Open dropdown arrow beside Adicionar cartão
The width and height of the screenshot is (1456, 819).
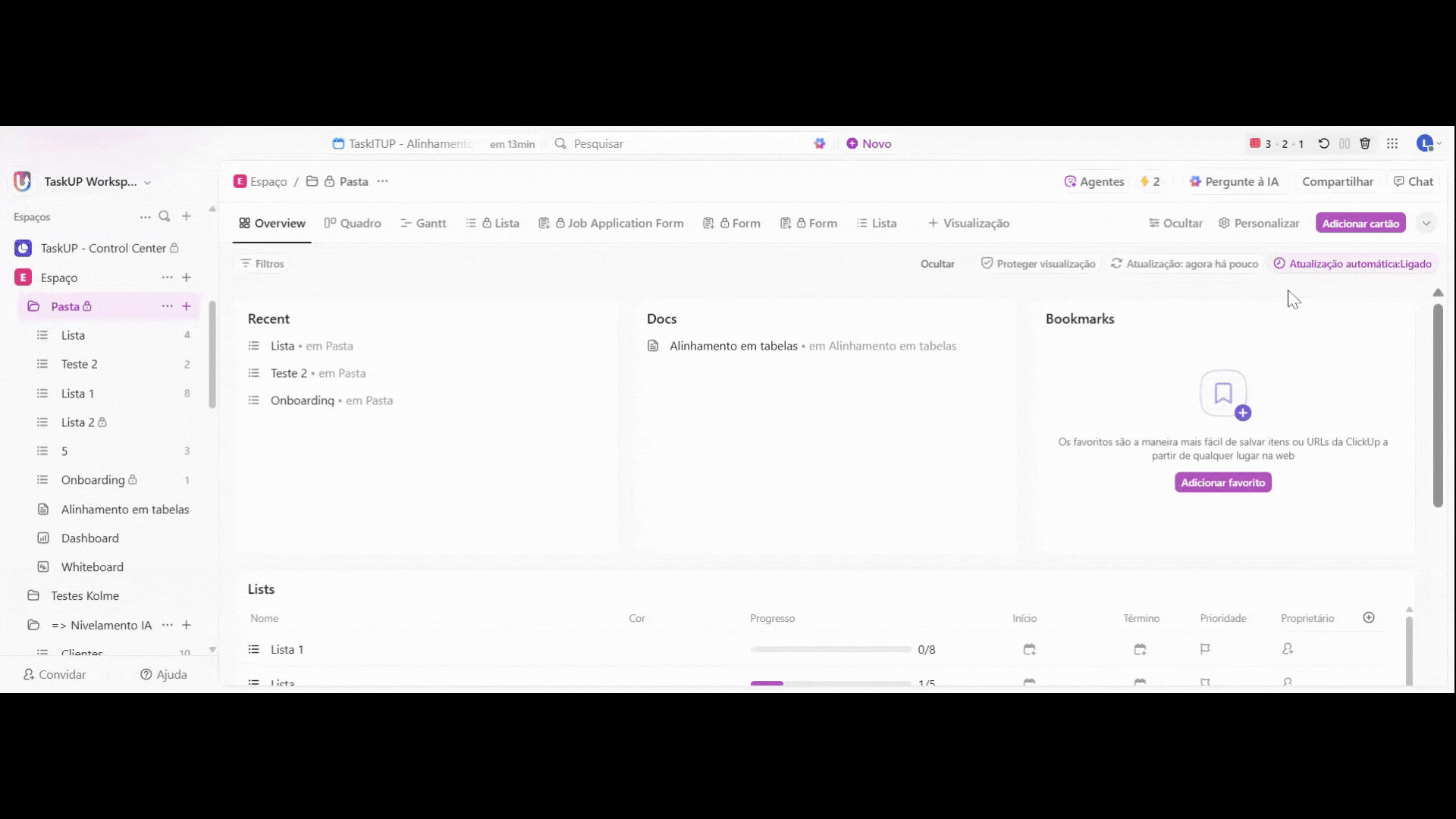click(1426, 224)
